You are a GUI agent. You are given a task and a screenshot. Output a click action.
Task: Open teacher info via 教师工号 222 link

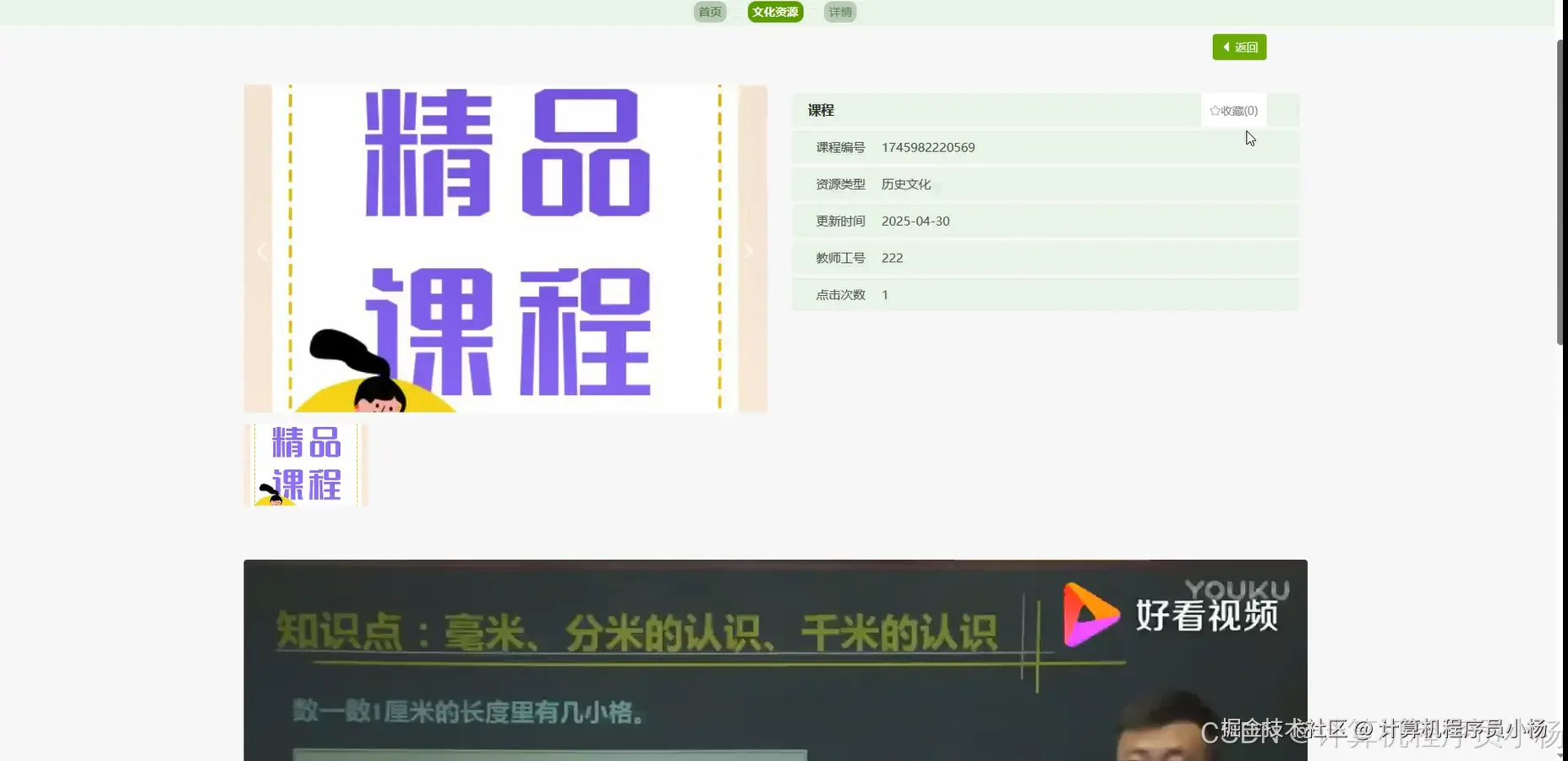pyautogui.click(x=891, y=258)
